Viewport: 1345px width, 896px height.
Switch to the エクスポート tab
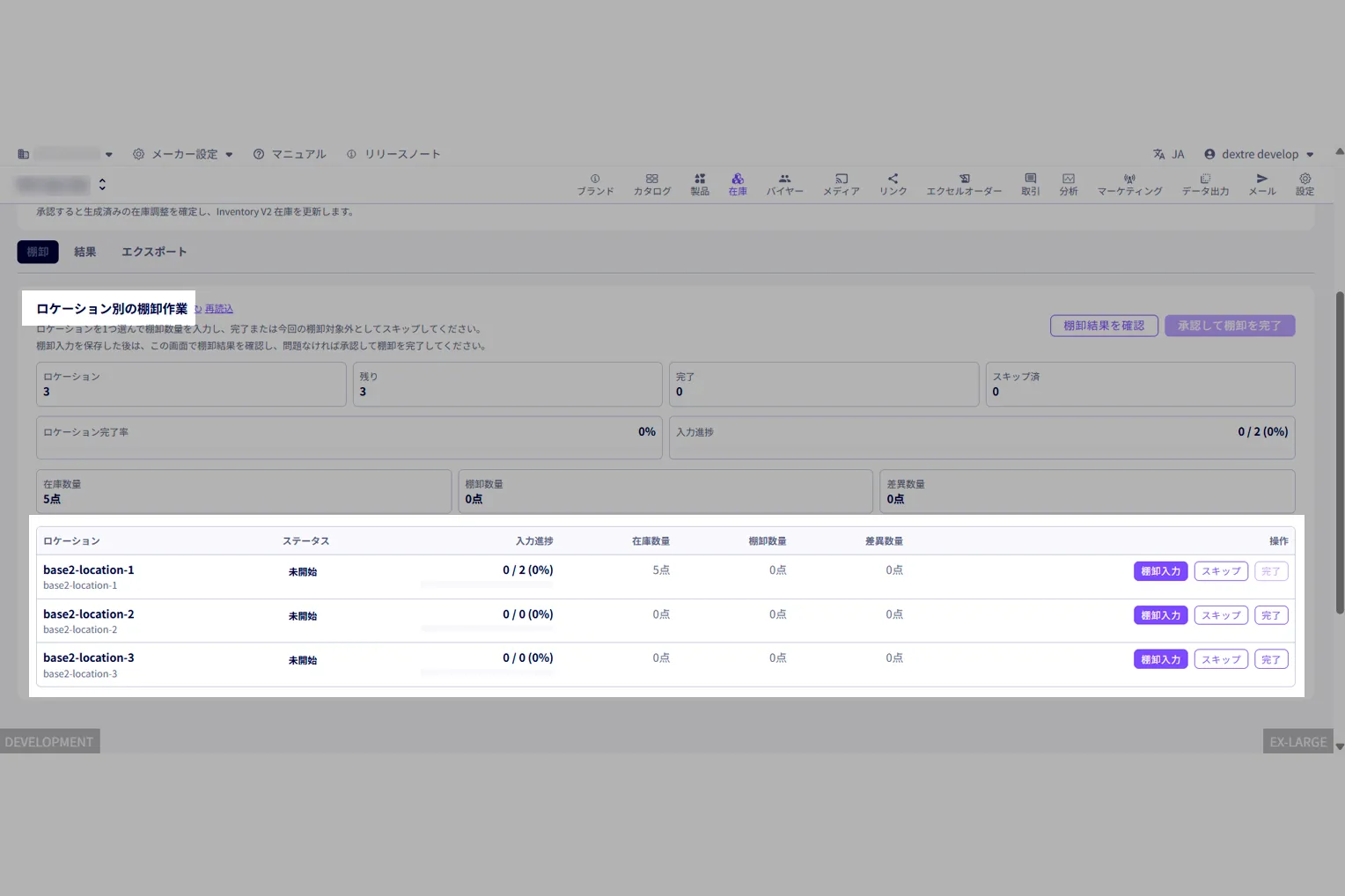click(154, 252)
